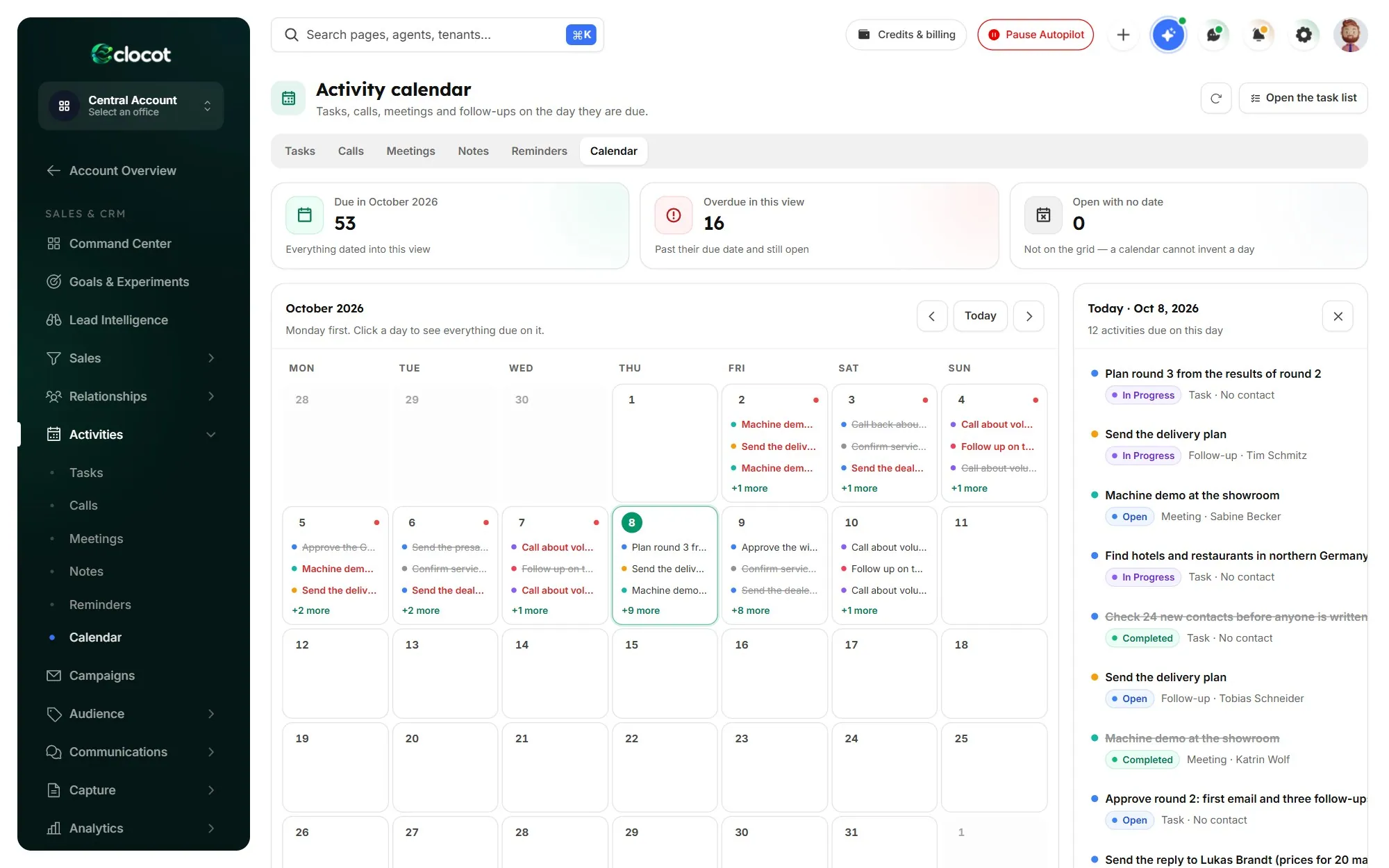The image size is (1389, 868).
Task: Go to previous month arrow
Action: tap(932, 316)
